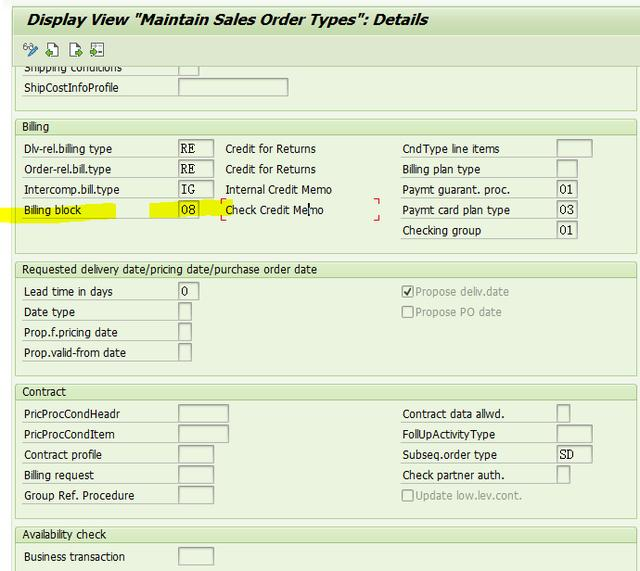
Task: Click the Subseq.order type label
Action: point(449,455)
